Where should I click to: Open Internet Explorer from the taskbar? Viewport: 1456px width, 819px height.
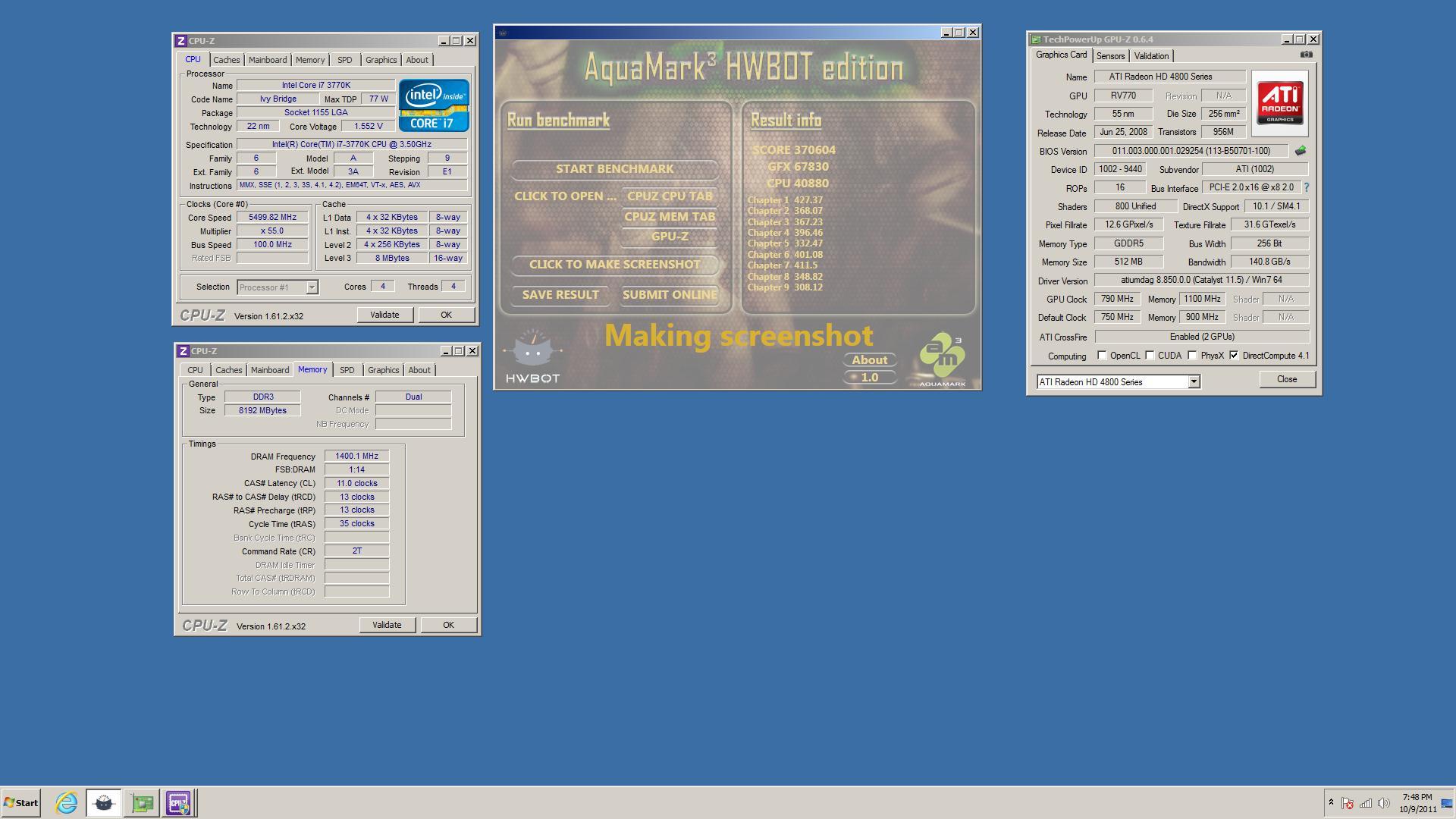click(67, 802)
